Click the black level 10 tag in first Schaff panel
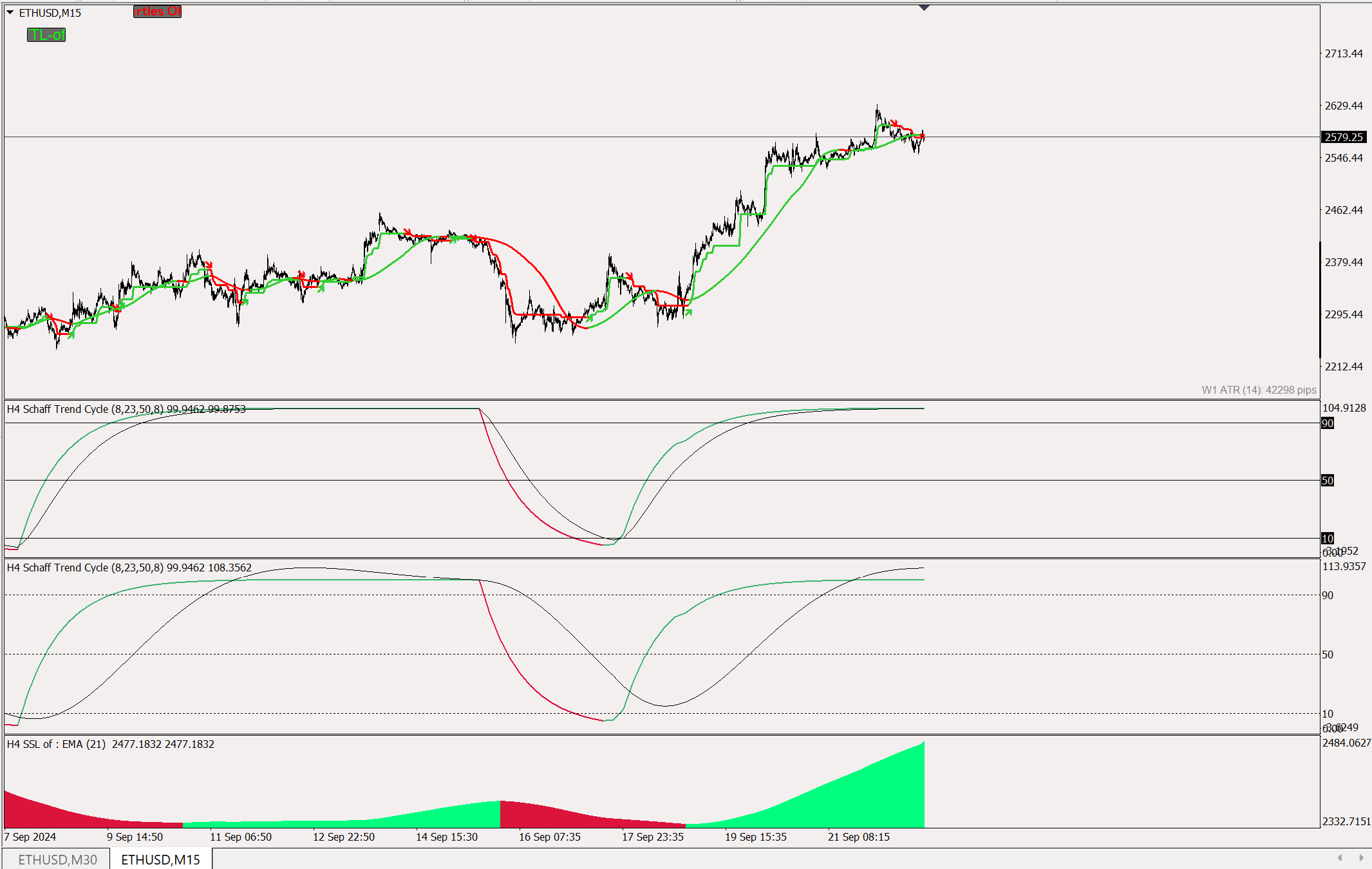Viewport: 1372px width, 869px height. point(1328,539)
